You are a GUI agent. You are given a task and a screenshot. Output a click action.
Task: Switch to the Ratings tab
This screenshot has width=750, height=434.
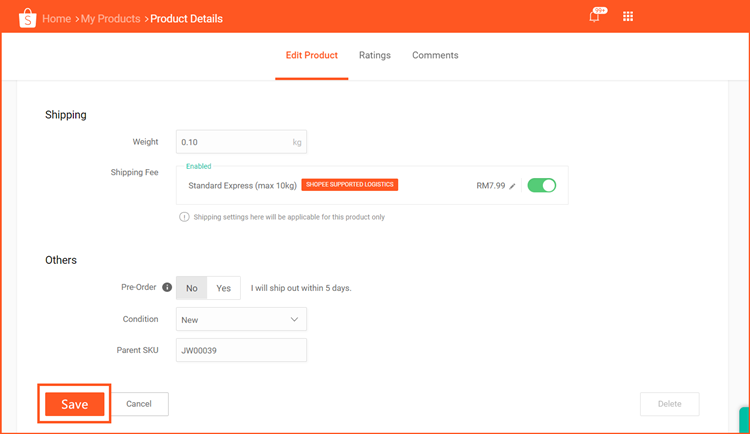[x=375, y=55]
